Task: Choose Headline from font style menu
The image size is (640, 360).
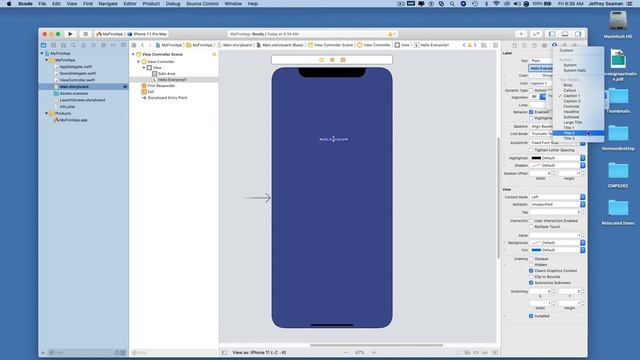Action: point(578,111)
